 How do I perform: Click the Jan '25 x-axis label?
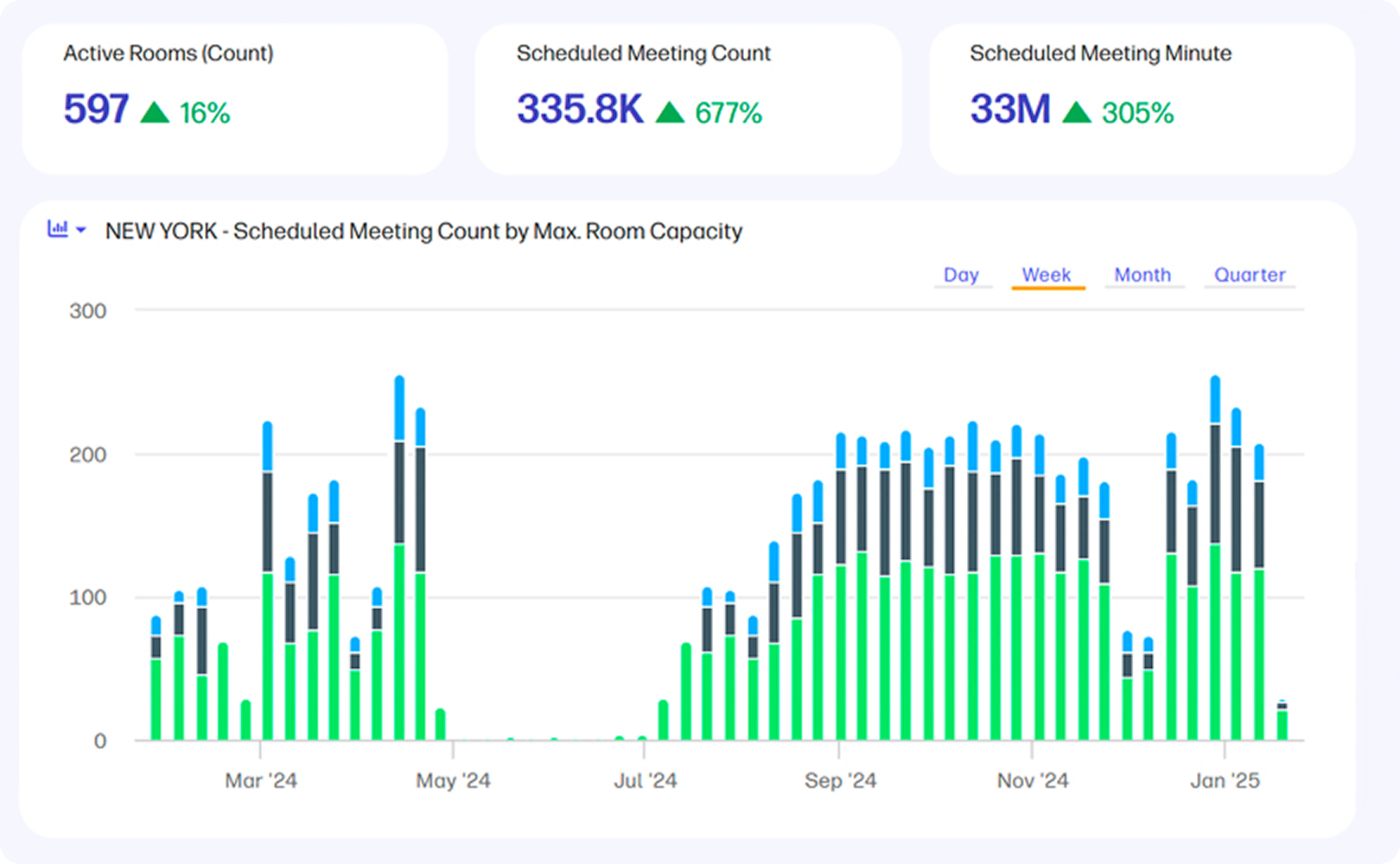click(x=1225, y=781)
